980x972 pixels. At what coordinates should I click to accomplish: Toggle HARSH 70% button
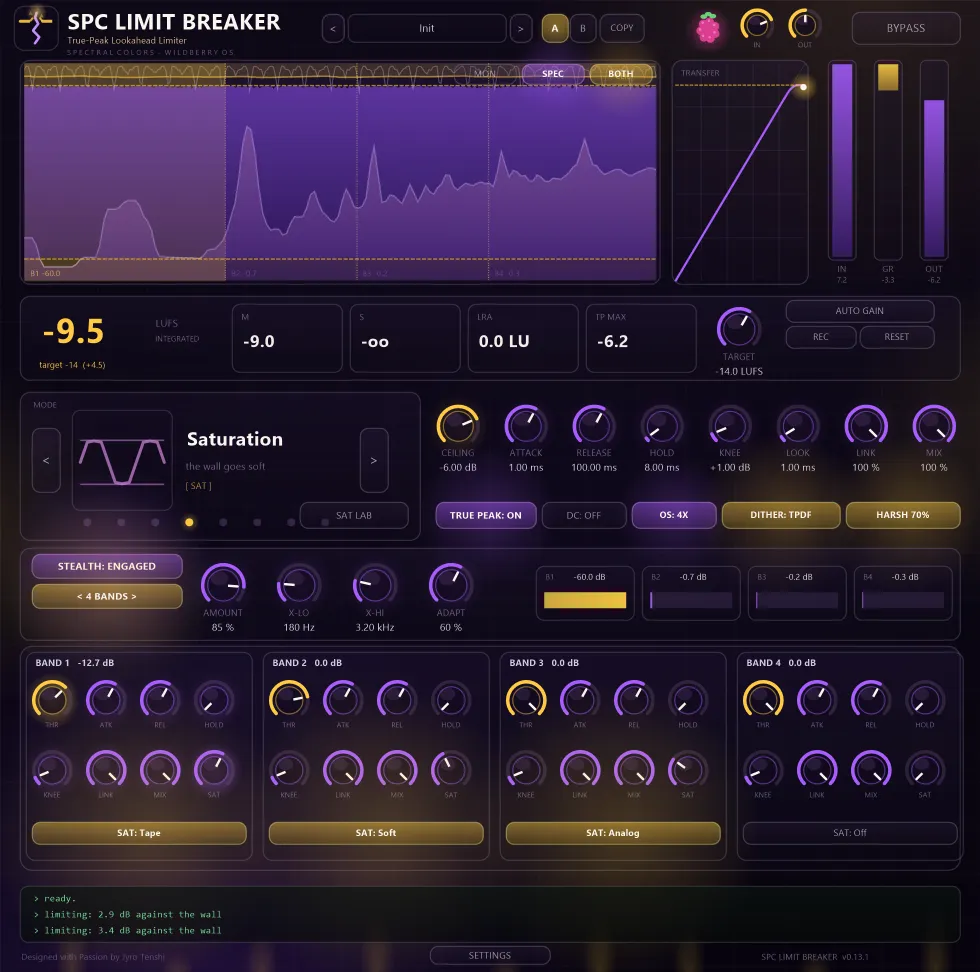point(902,515)
